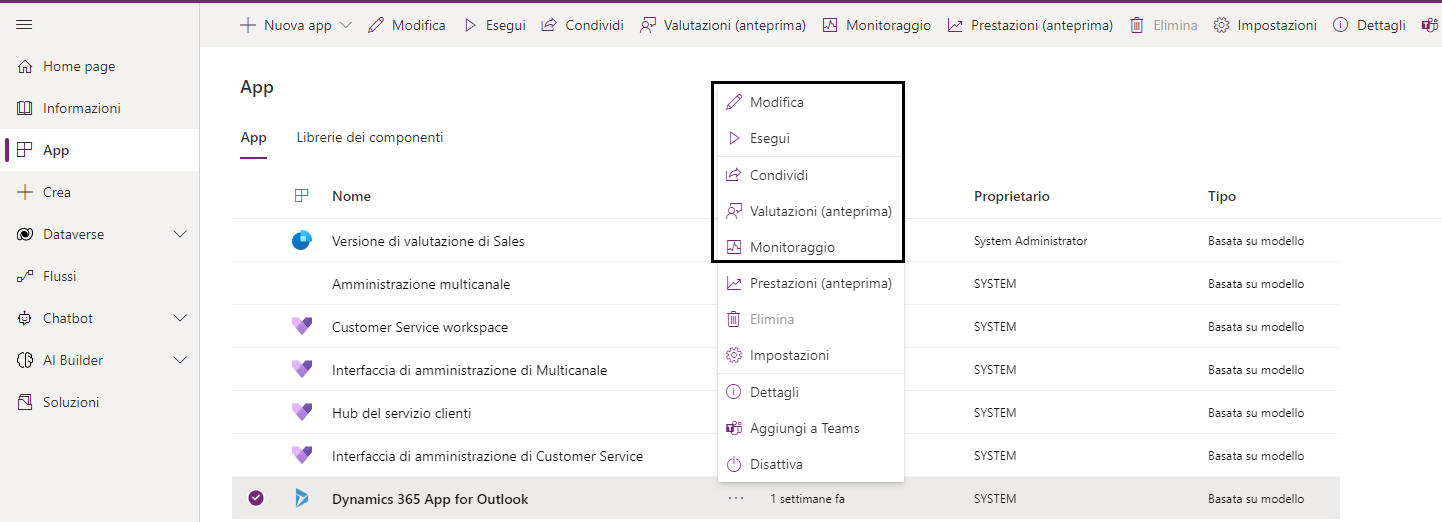Choose Impostazioni in the context menu

point(811,355)
